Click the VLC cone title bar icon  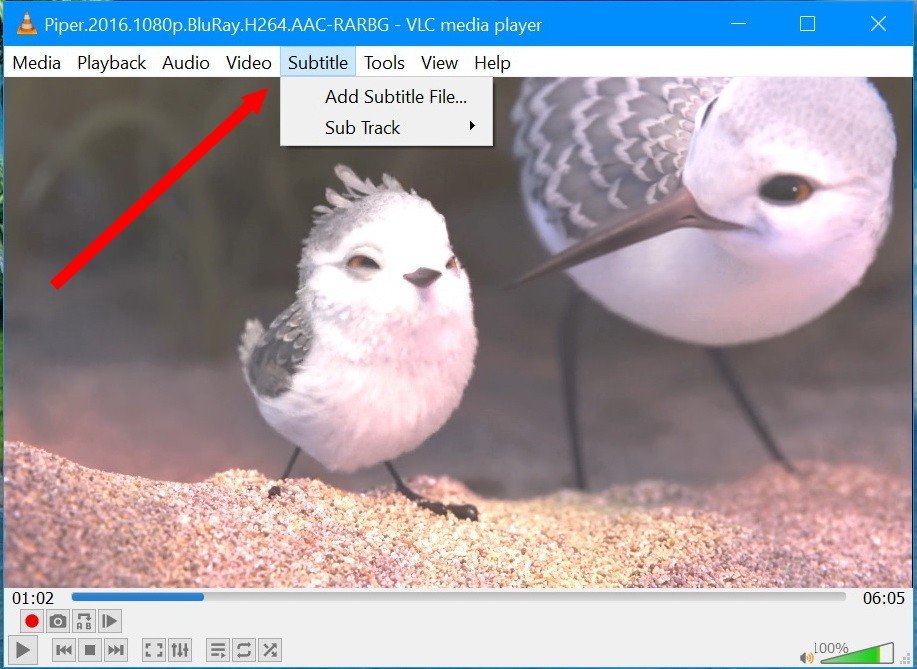pyautogui.click(x=26, y=24)
